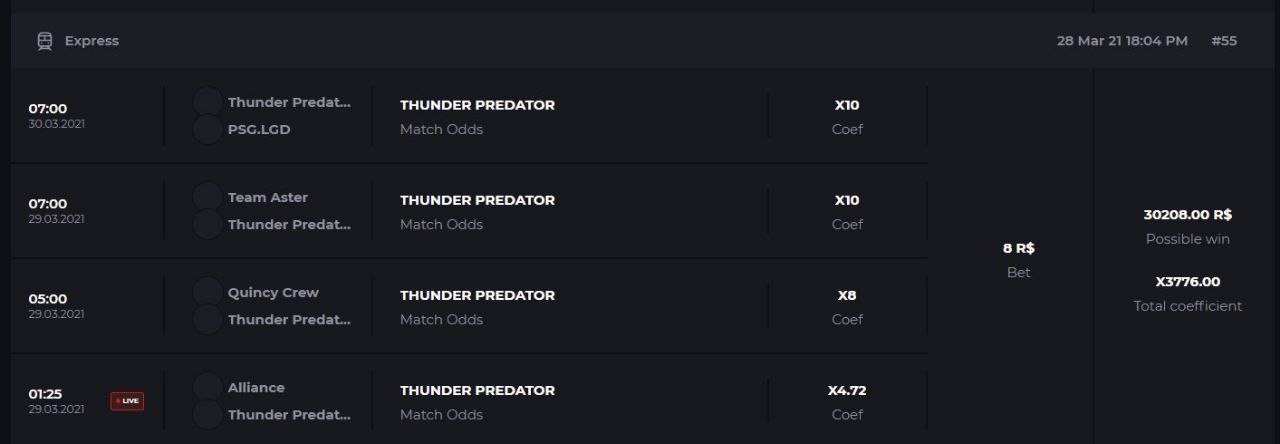Click the bet number #55
The image size is (1280, 444).
pyautogui.click(x=1224, y=41)
